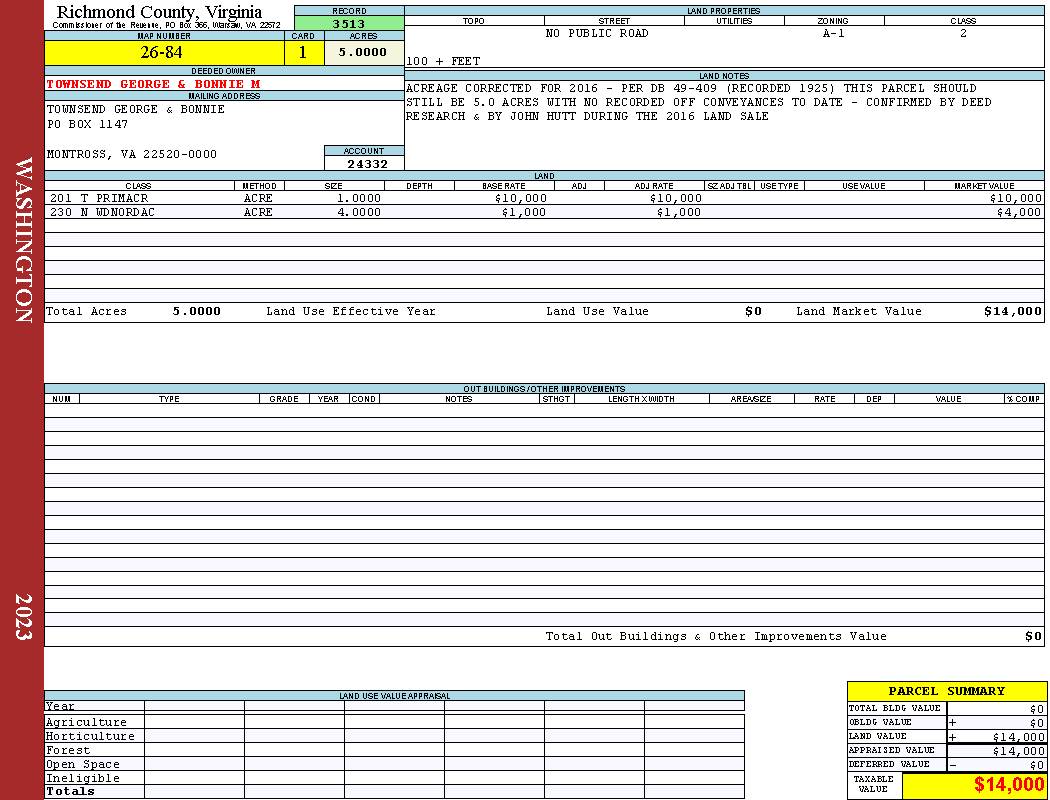
Task: Click the ADJ RATE $10,000 cell
Action: click(x=676, y=198)
